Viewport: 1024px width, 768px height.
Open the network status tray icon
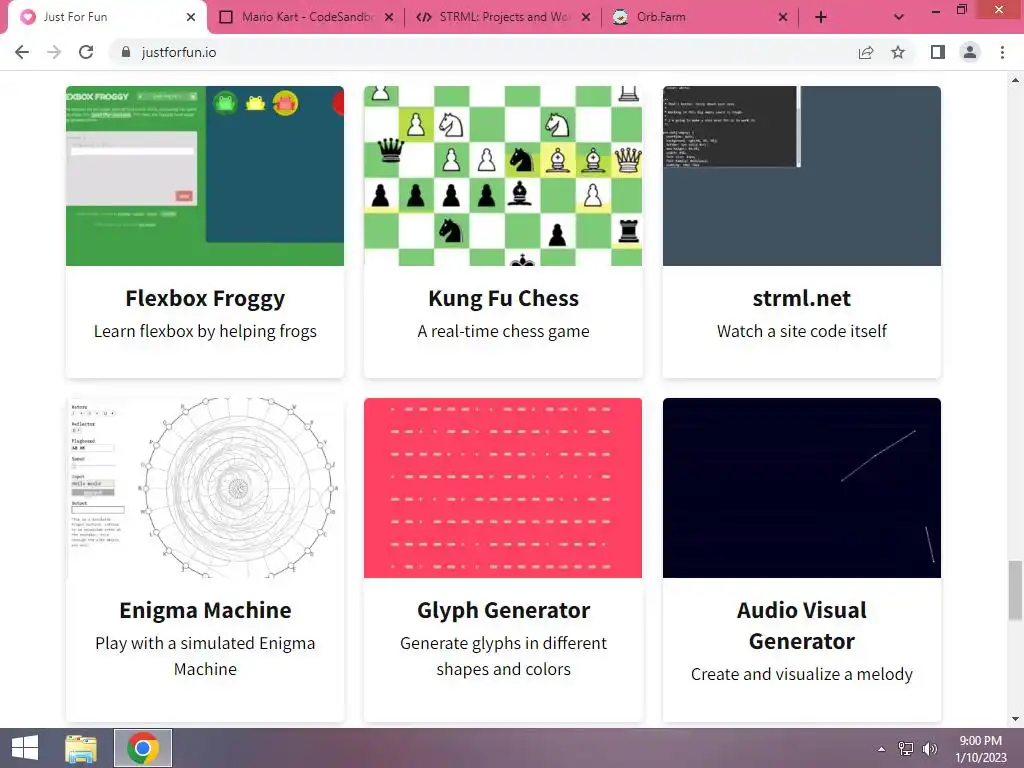click(x=906, y=749)
